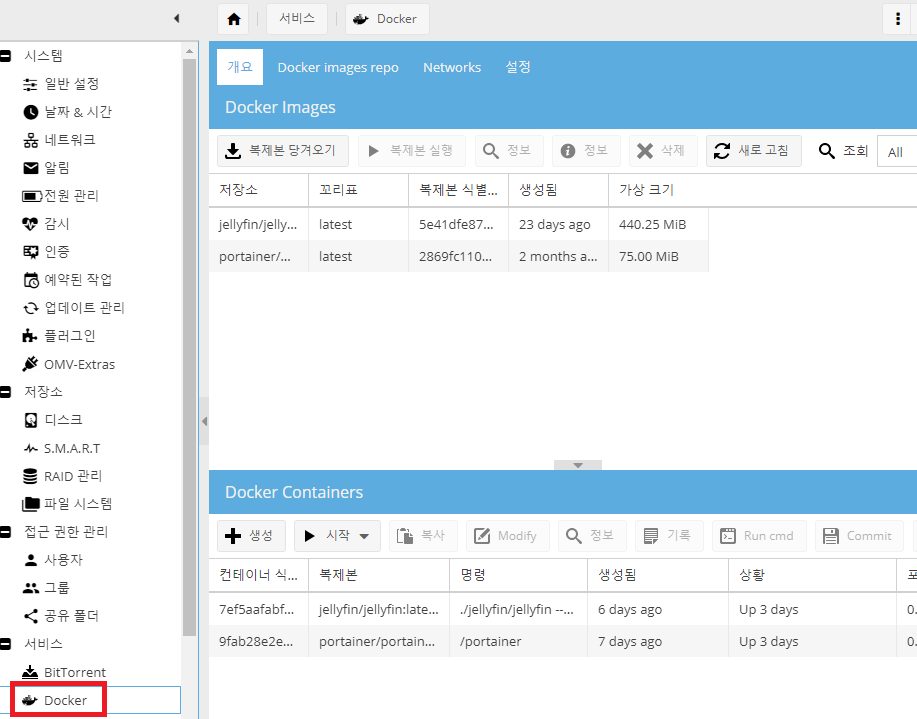
Task: Select the jellyfin/jelly... image row
Action: pos(458,224)
